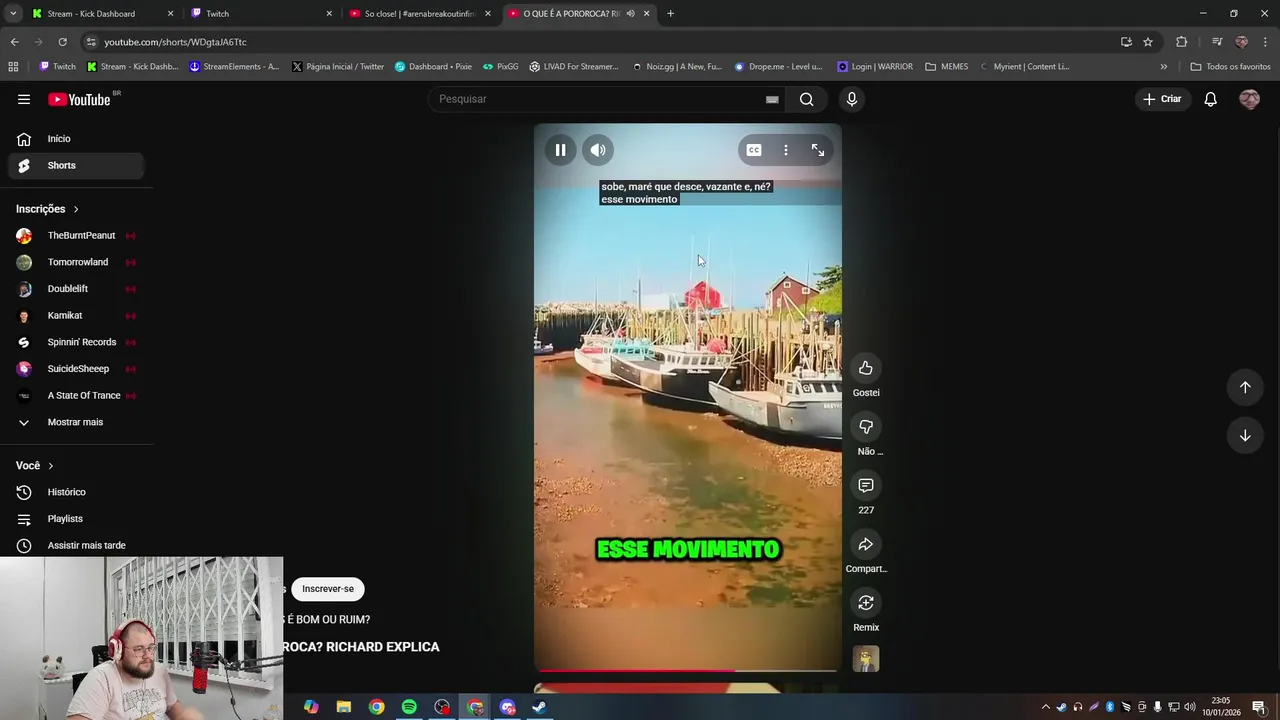
Task: Open YouTube guide hamburger menu
Action: (x=24, y=99)
